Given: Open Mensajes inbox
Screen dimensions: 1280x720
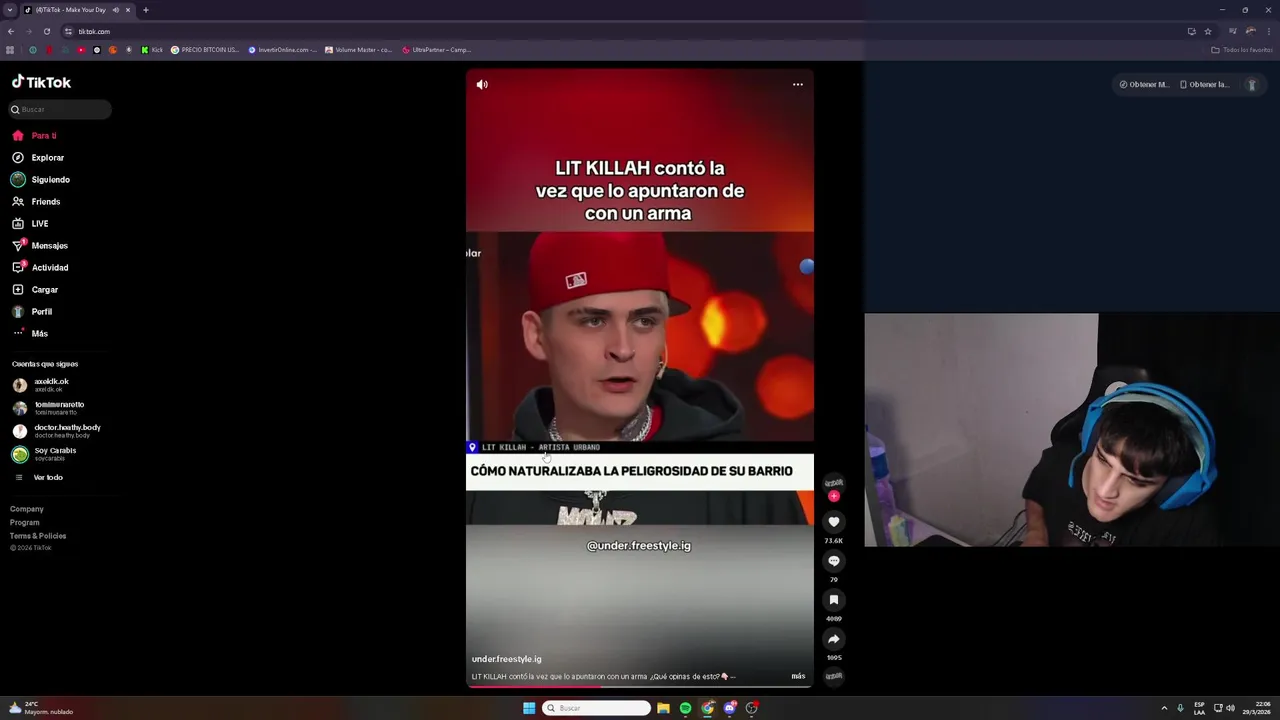Looking at the screenshot, I should (x=40, y=245).
